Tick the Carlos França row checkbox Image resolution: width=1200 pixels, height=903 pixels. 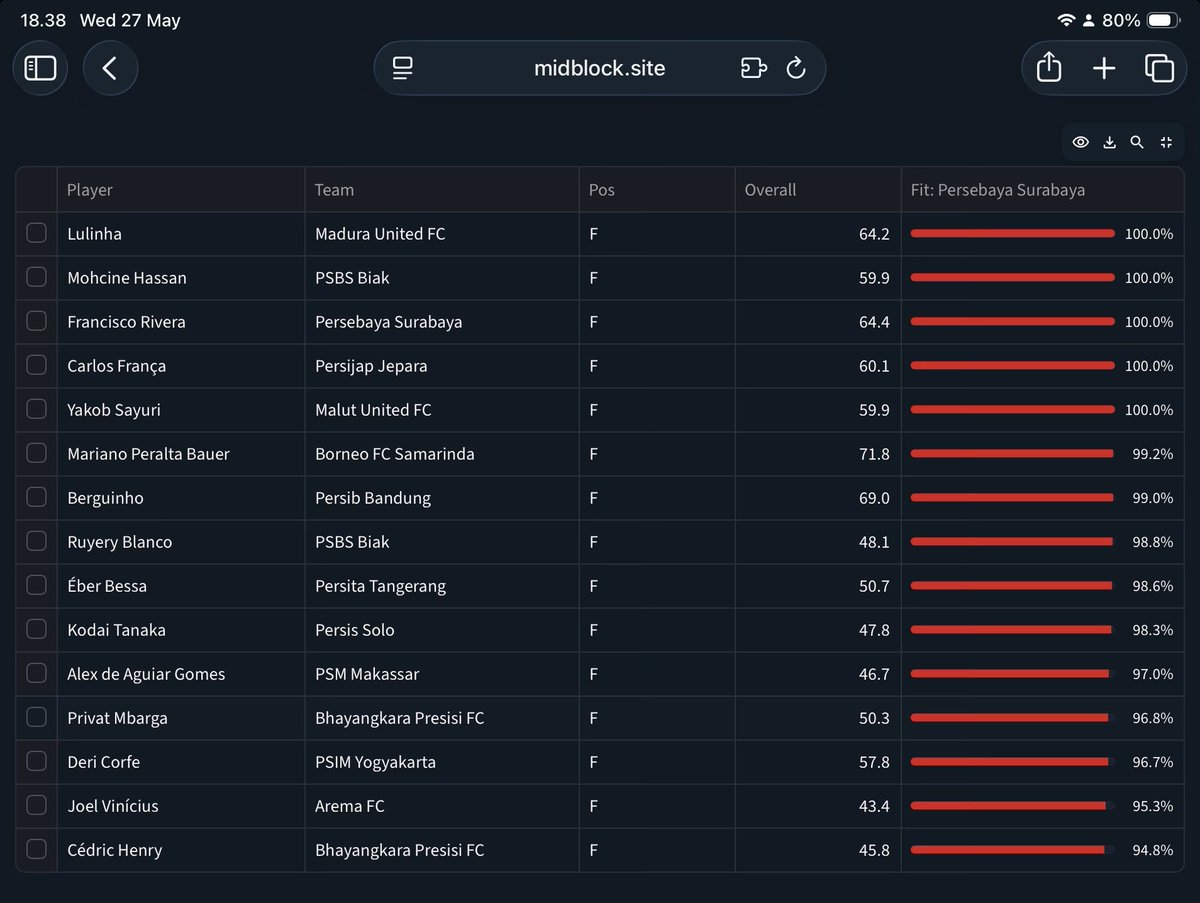(x=36, y=365)
